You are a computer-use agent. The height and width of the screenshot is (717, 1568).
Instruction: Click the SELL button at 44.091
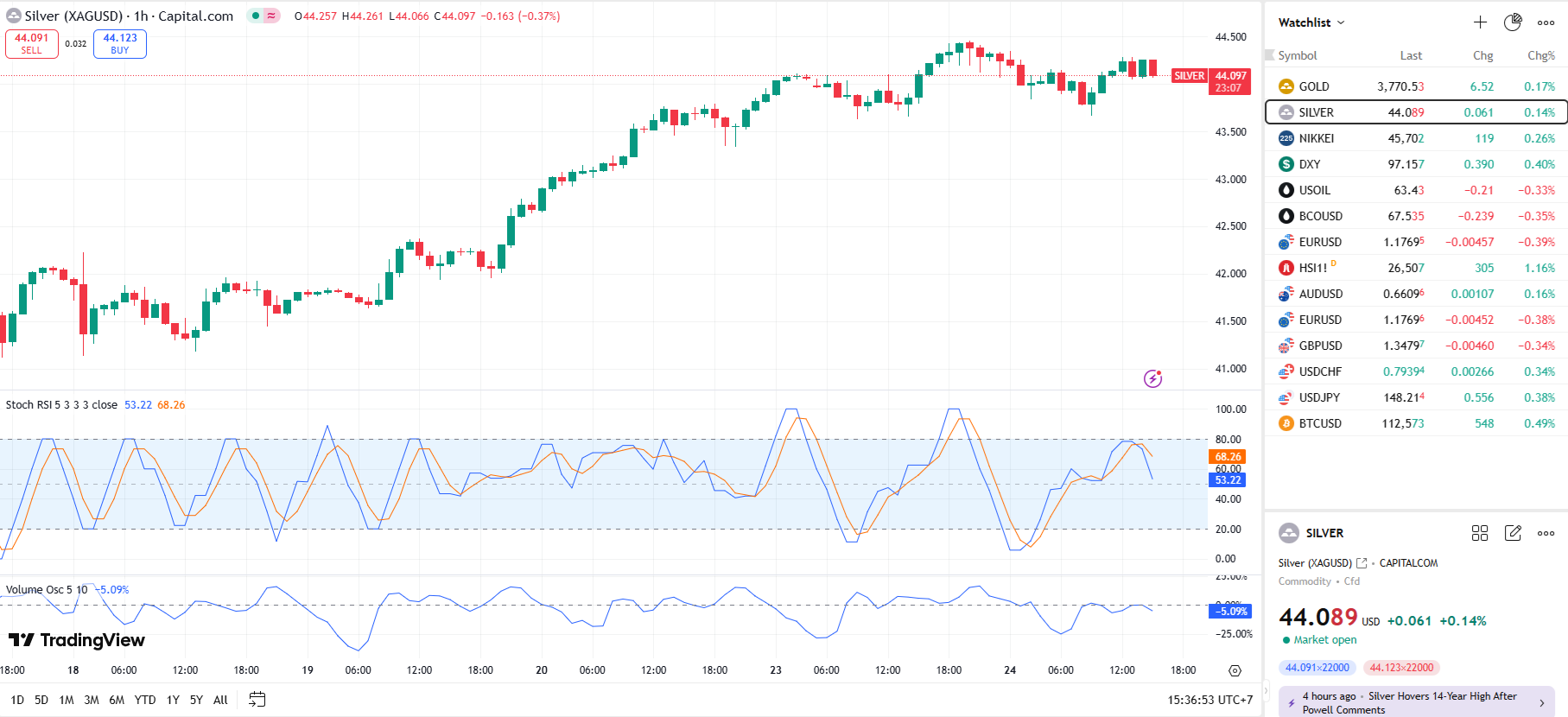(x=32, y=44)
